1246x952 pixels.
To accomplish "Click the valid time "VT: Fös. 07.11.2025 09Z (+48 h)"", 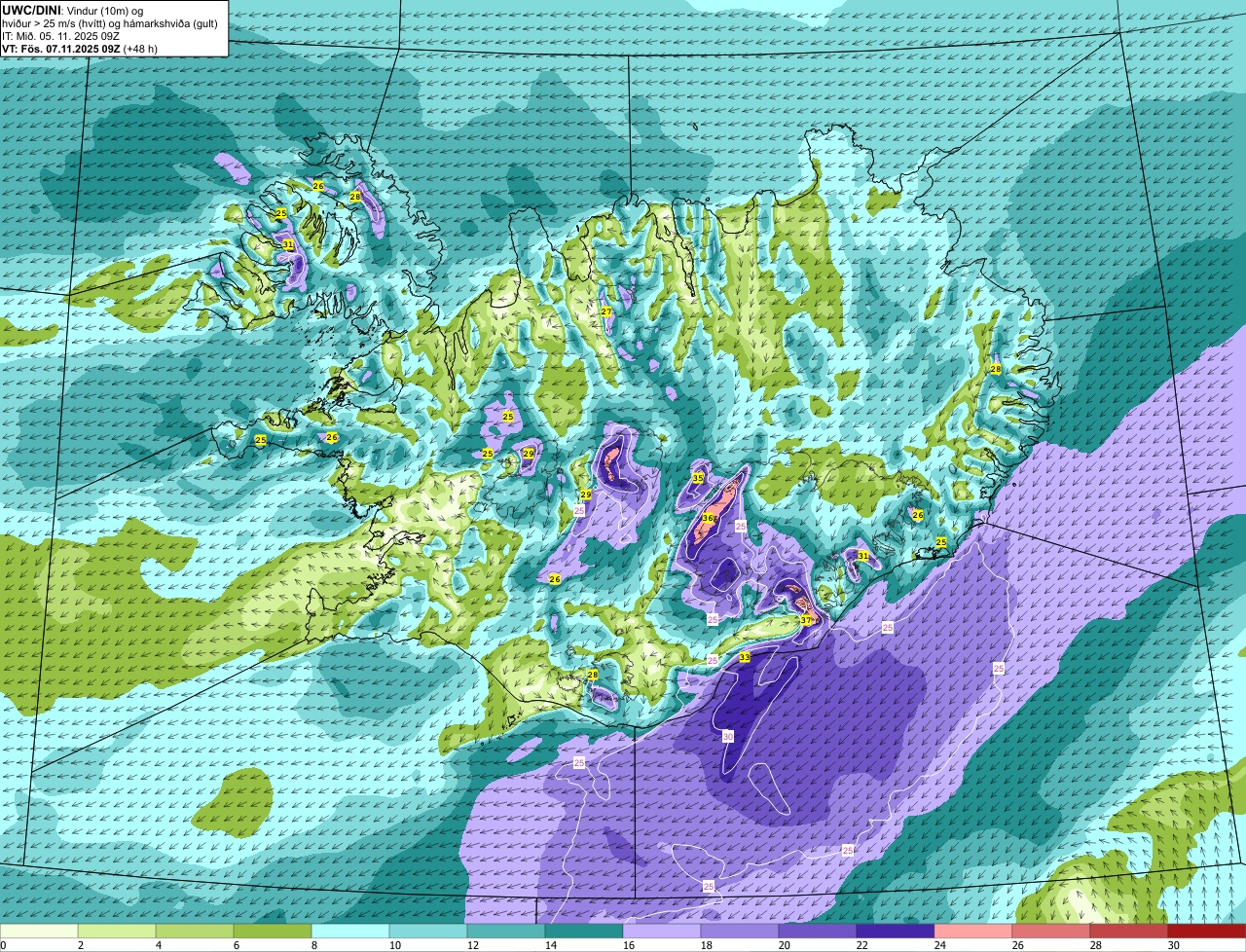I will (80, 49).
